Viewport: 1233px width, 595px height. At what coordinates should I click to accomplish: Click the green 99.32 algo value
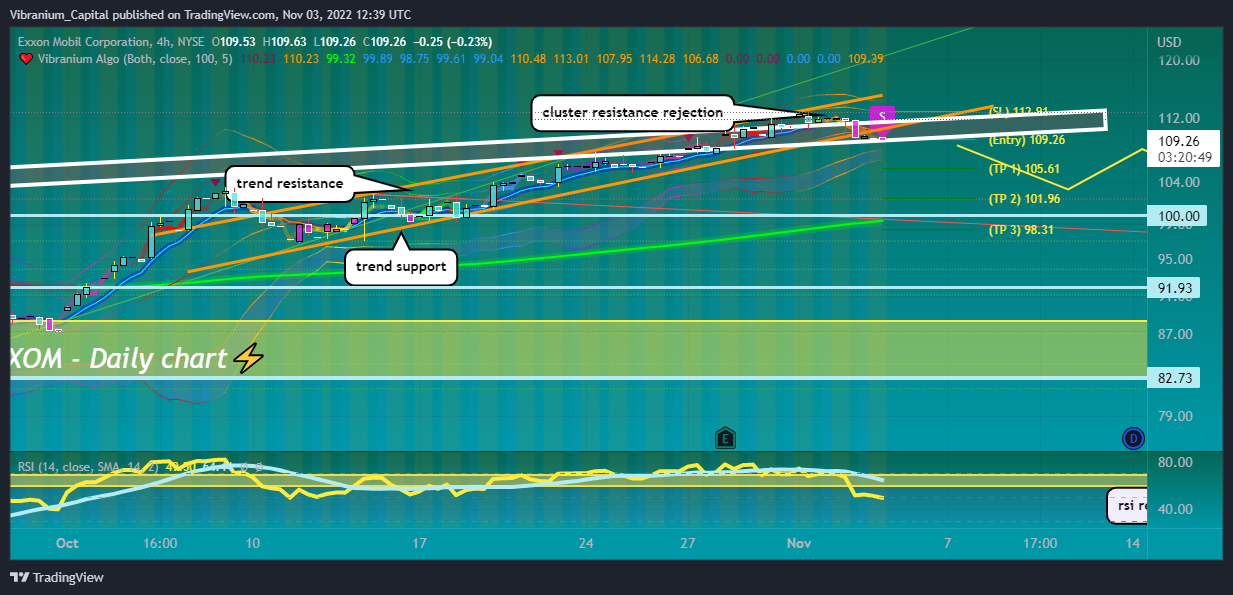[341, 59]
